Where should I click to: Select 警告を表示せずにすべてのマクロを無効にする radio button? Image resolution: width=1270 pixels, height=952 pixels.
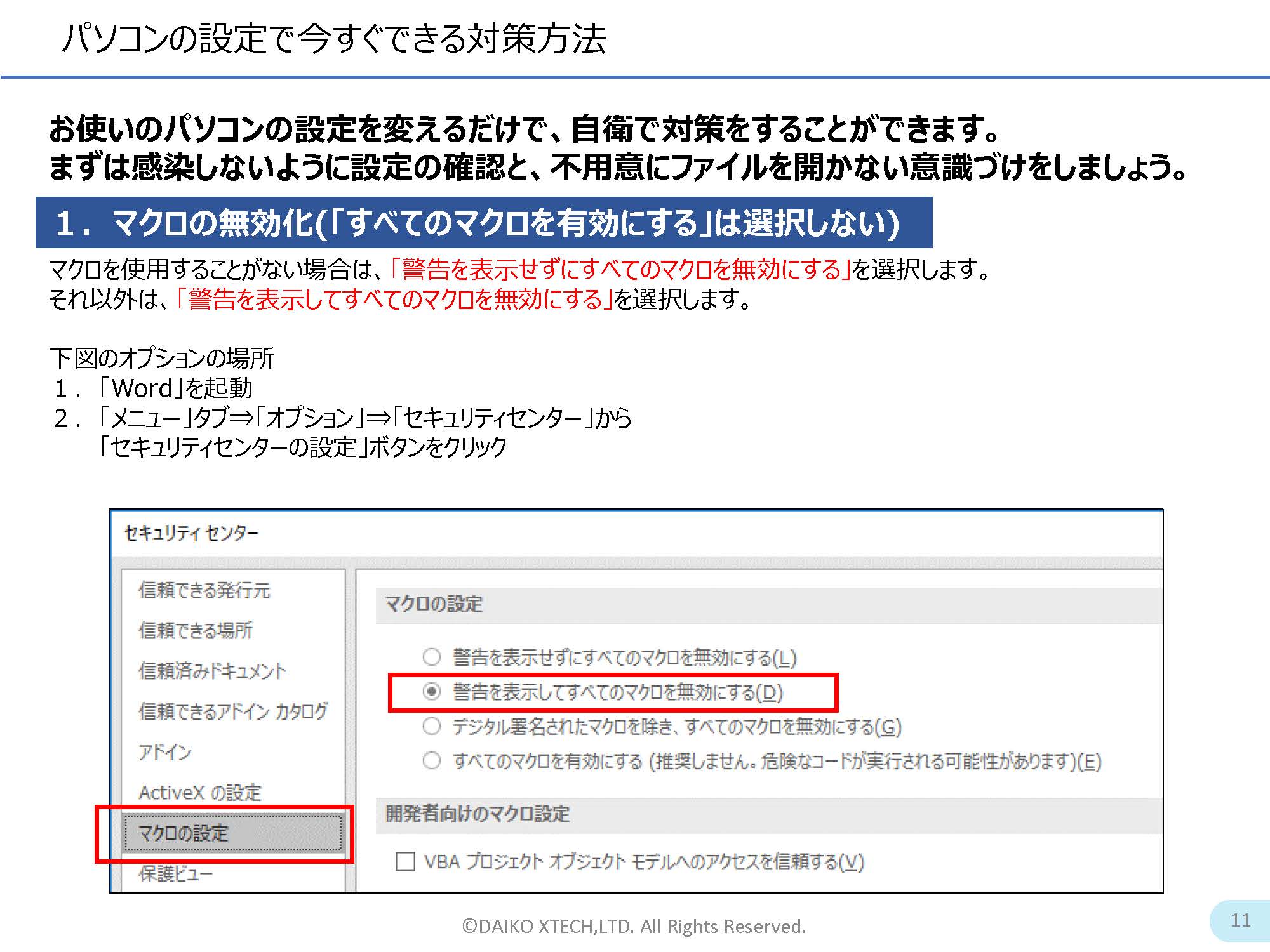pyautogui.click(x=432, y=657)
